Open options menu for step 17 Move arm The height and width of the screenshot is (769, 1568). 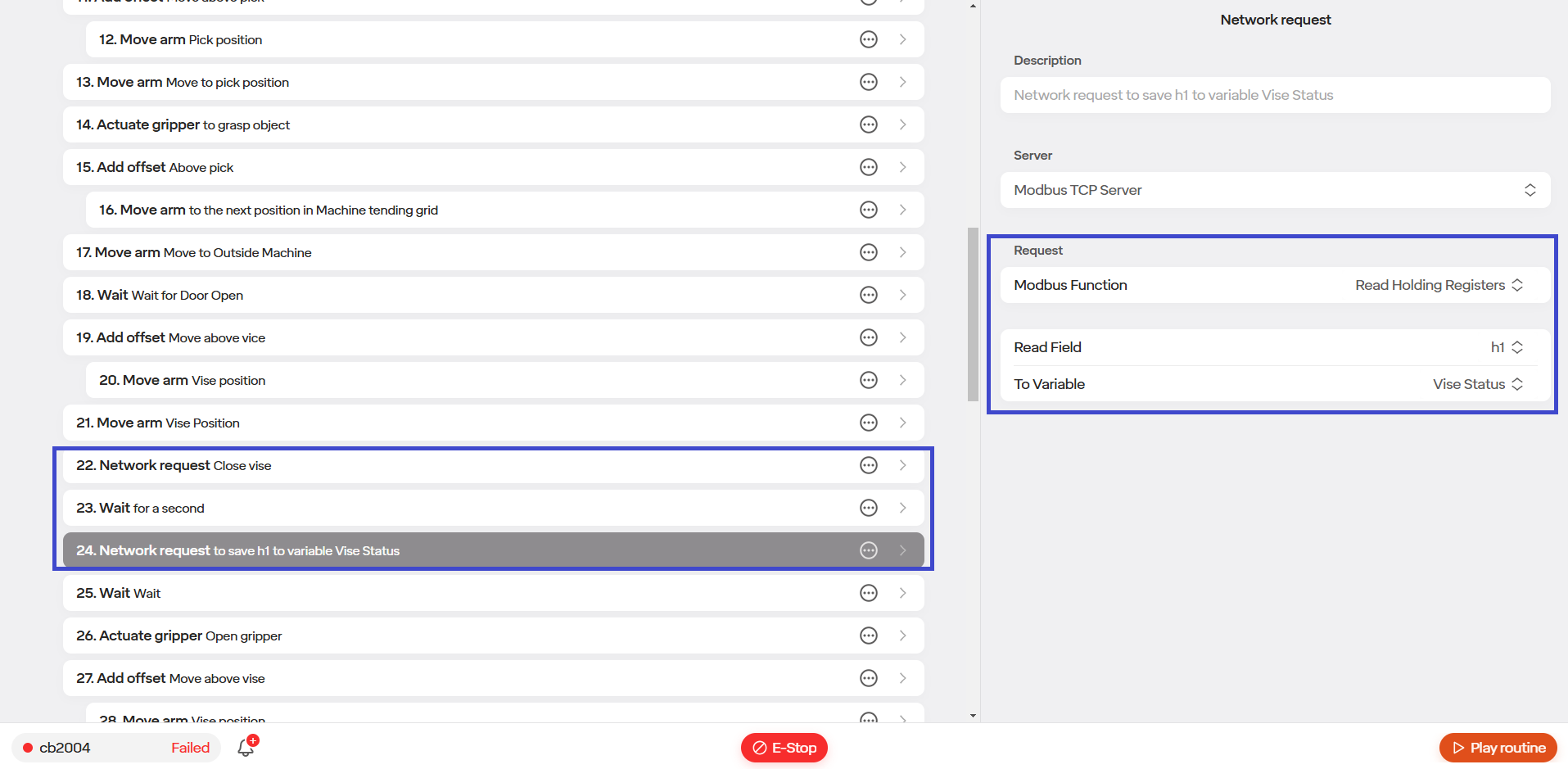click(x=869, y=252)
